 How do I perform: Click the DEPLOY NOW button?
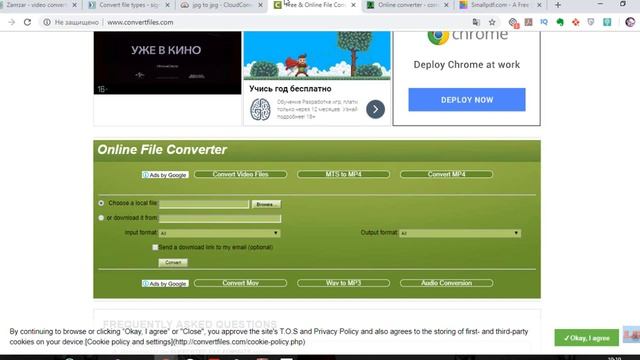pos(467,100)
